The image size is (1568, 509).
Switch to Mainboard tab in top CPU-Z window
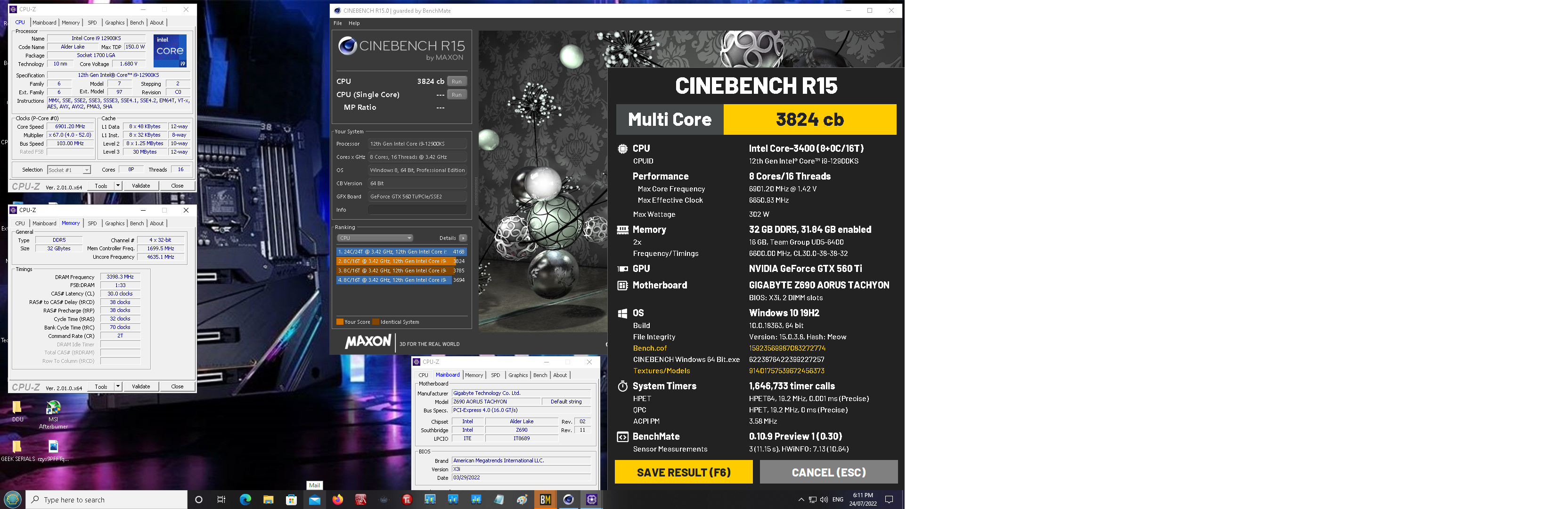tap(44, 23)
